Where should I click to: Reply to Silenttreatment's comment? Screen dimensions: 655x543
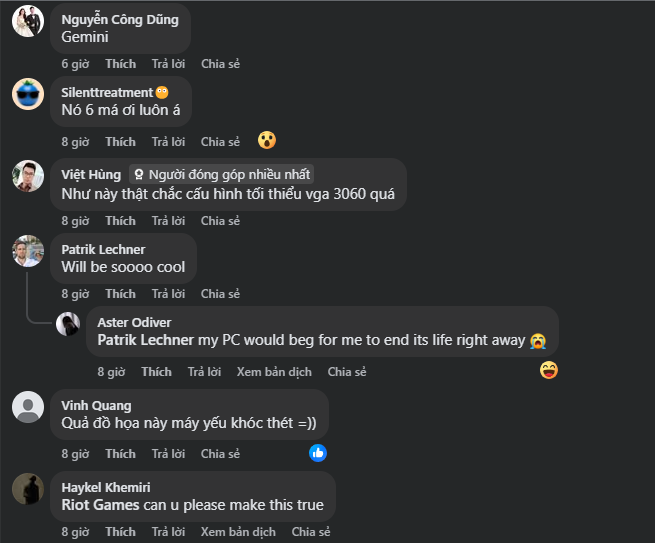168,142
